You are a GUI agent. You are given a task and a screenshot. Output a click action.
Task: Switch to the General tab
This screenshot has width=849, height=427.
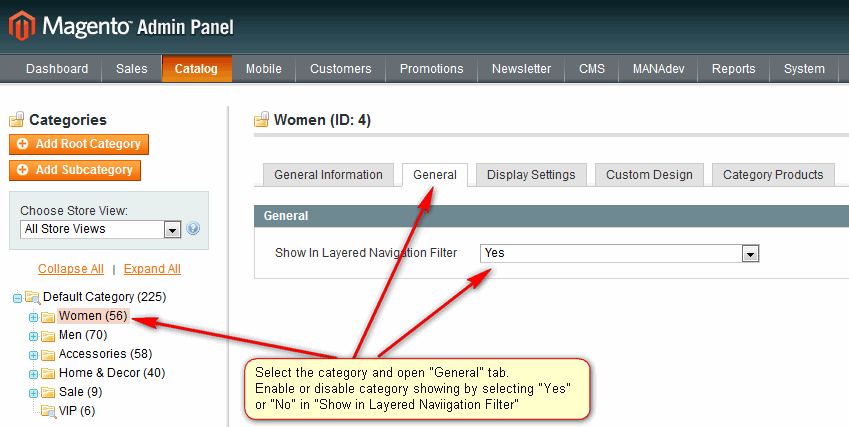click(x=435, y=175)
